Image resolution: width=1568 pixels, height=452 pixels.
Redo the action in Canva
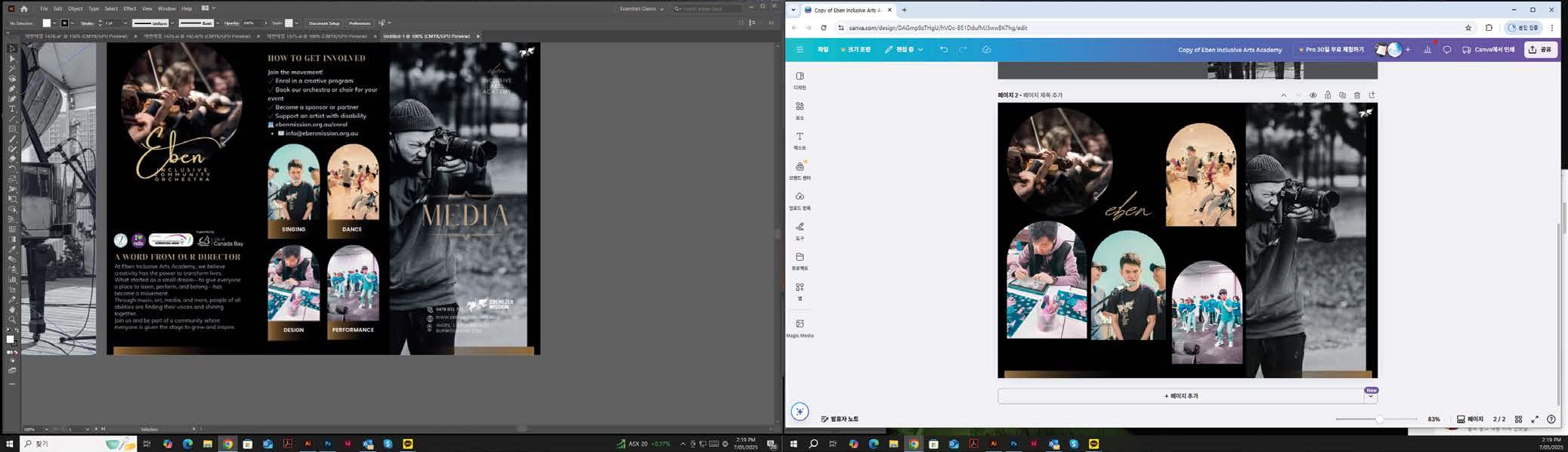point(963,49)
